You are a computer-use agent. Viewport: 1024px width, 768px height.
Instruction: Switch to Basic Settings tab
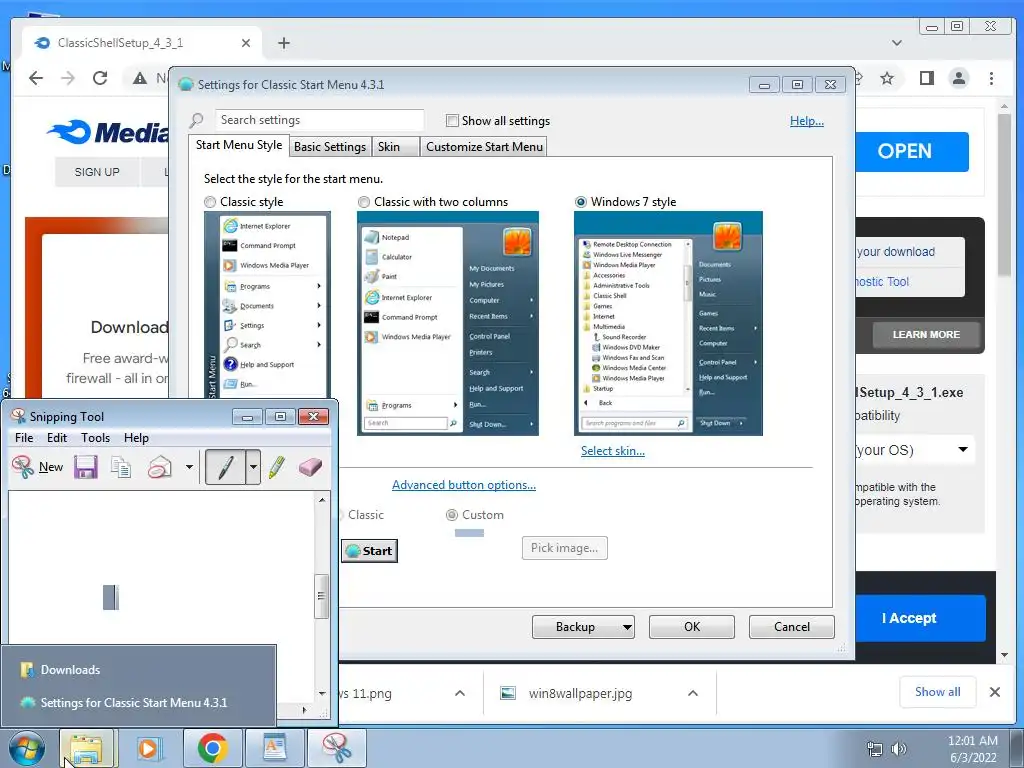point(330,147)
